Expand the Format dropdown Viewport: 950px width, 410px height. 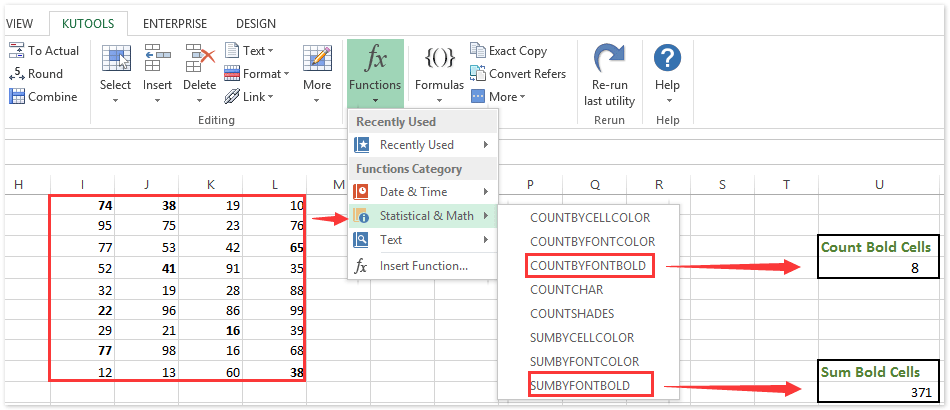click(x=256, y=73)
